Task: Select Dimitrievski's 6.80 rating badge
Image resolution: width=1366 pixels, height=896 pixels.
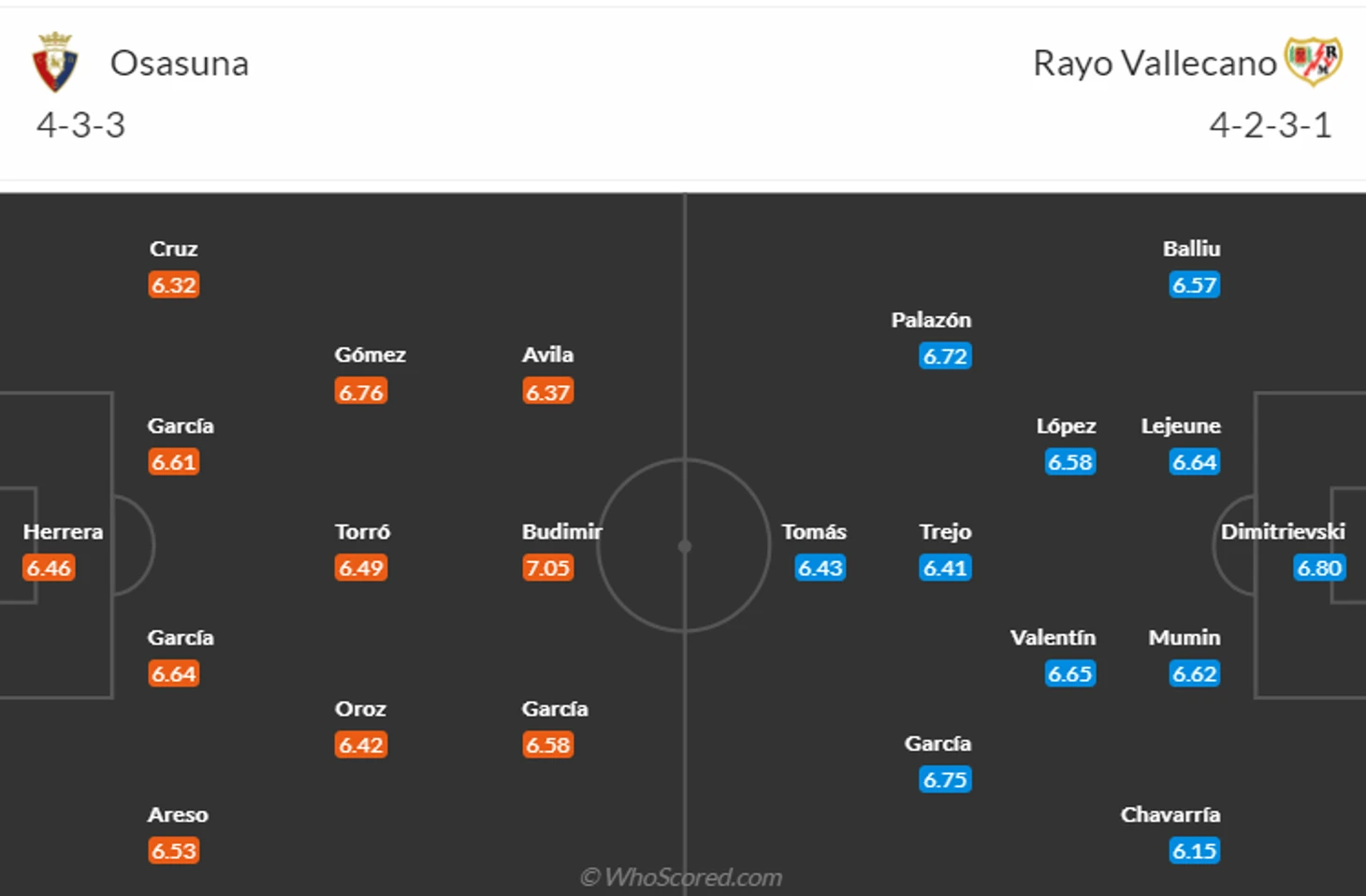Action: pos(1319,568)
